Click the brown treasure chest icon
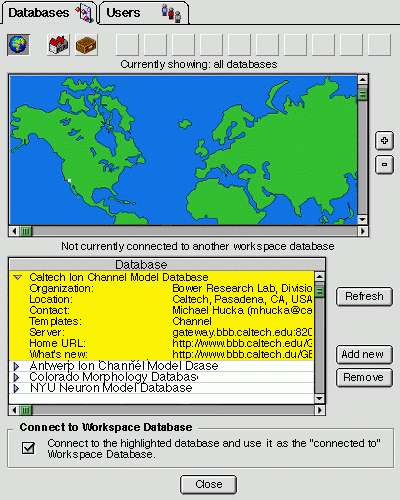The width and height of the screenshot is (400, 500). 86,45
